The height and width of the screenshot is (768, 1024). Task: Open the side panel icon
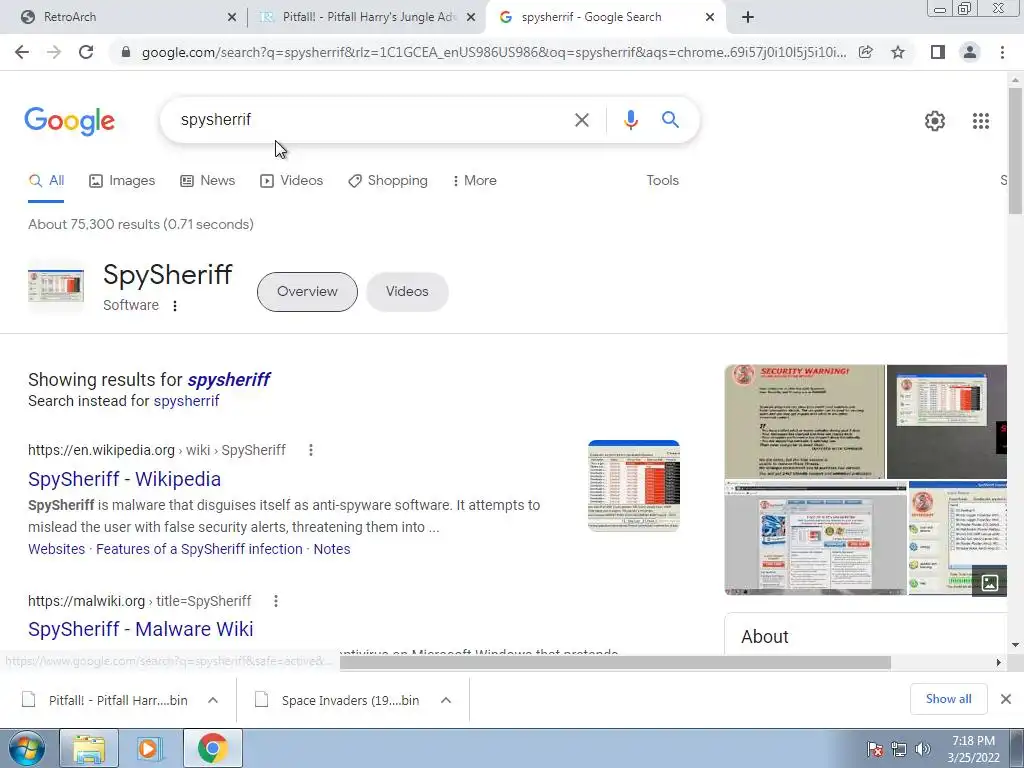(x=938, y=52)
